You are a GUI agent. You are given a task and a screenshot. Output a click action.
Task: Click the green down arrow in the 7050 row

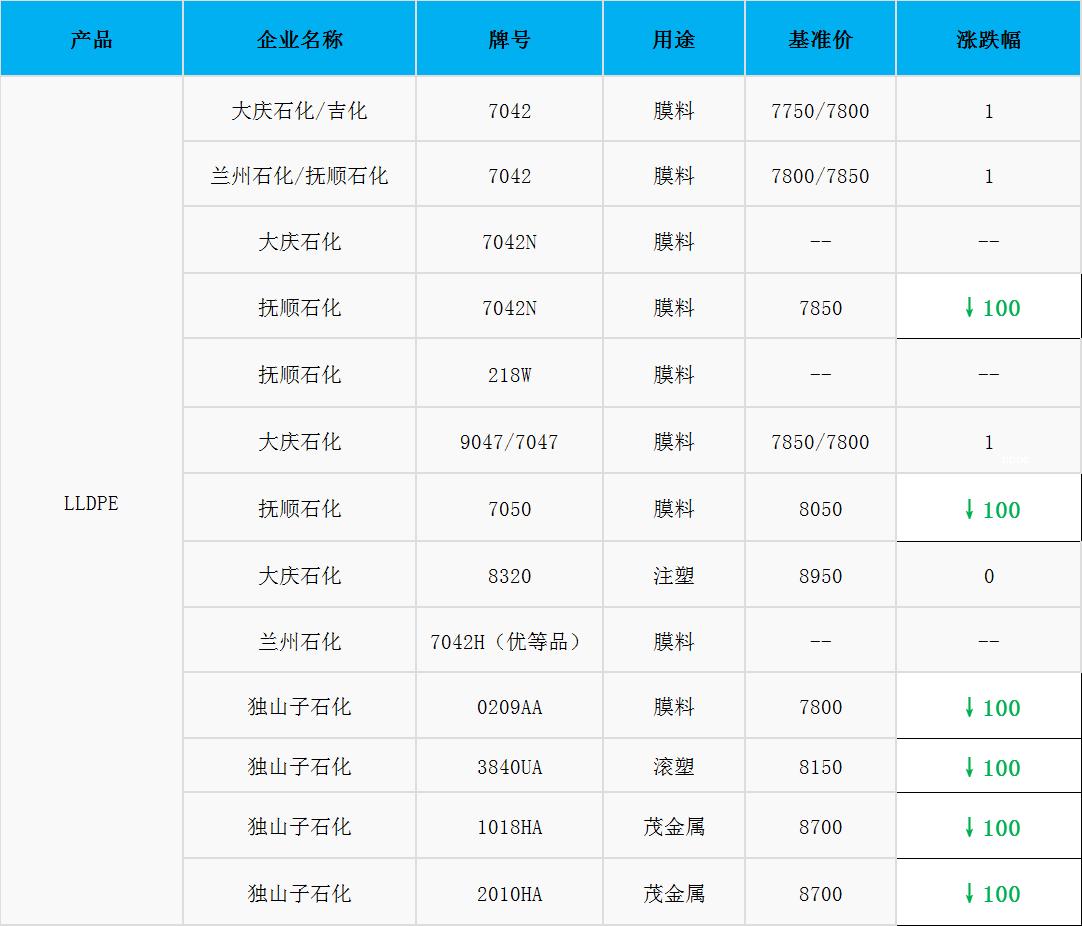pyautogui.click(x=969, y=509)
